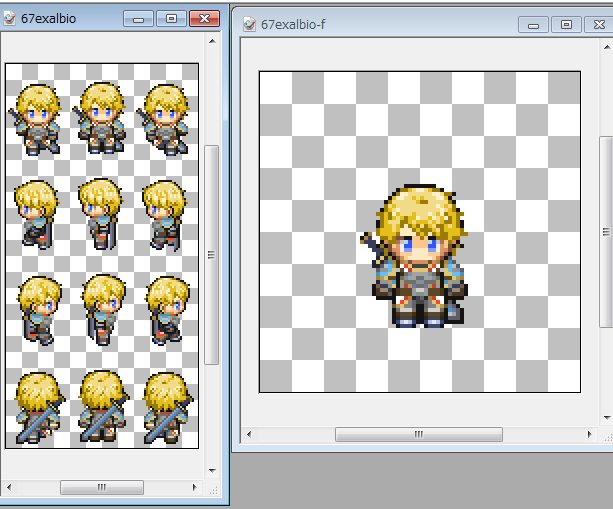Select middle right-facing sprite in third row
The width and height of the screenshot is (613, 509).
[104, 310]
